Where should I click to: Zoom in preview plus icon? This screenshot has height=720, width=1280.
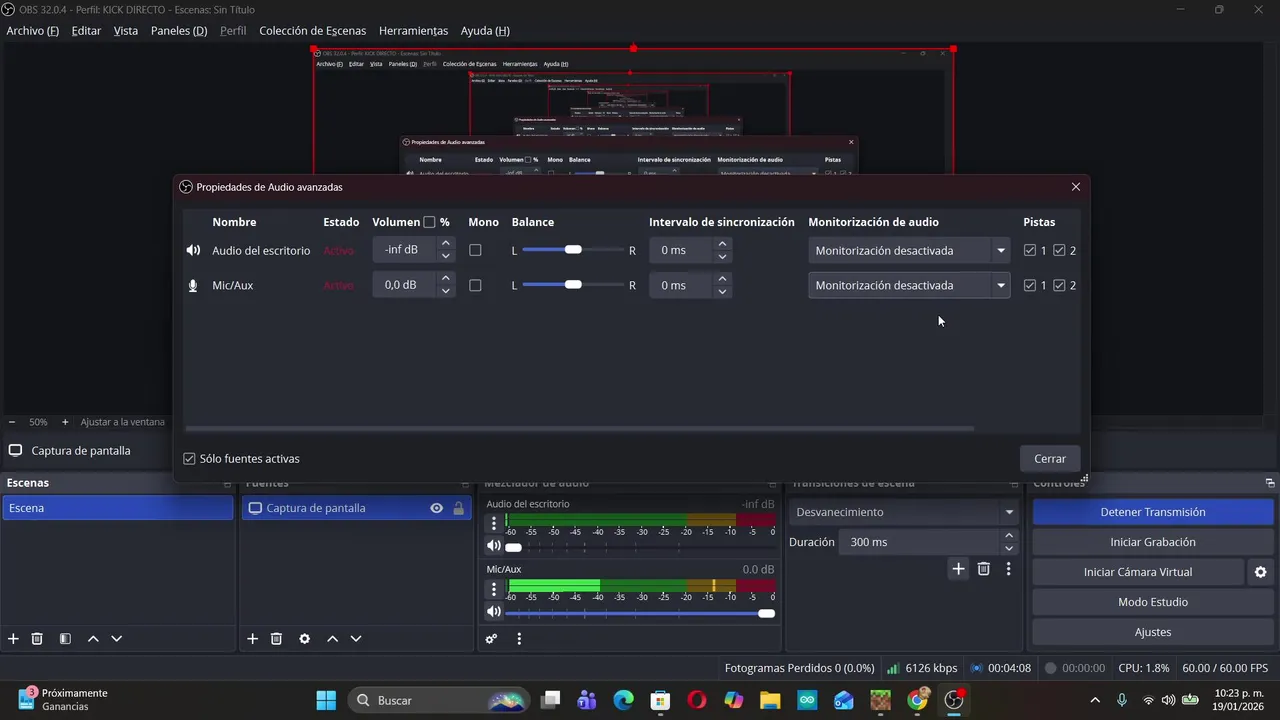click(65, 422)
